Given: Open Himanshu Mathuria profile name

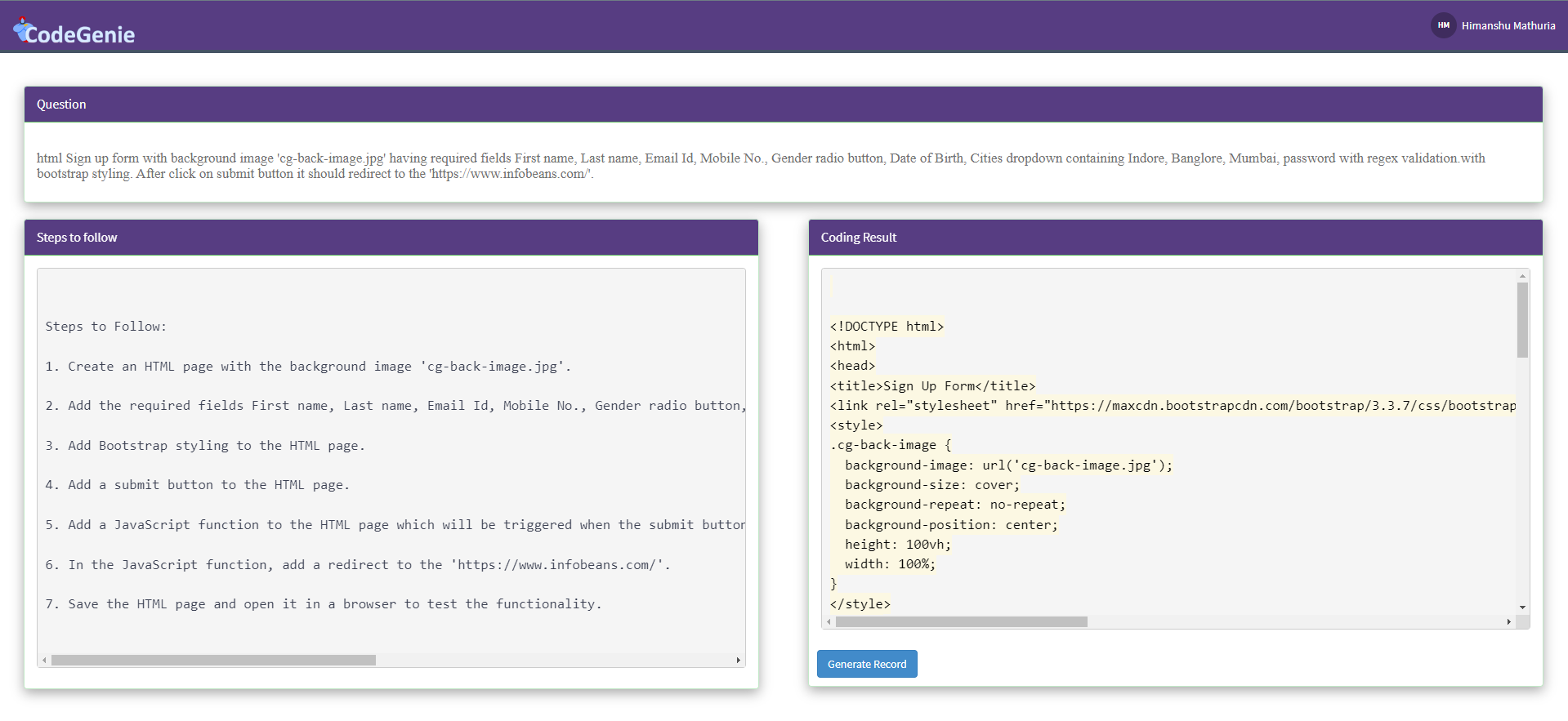Looking at the screenshot, I should [1508, 25].
